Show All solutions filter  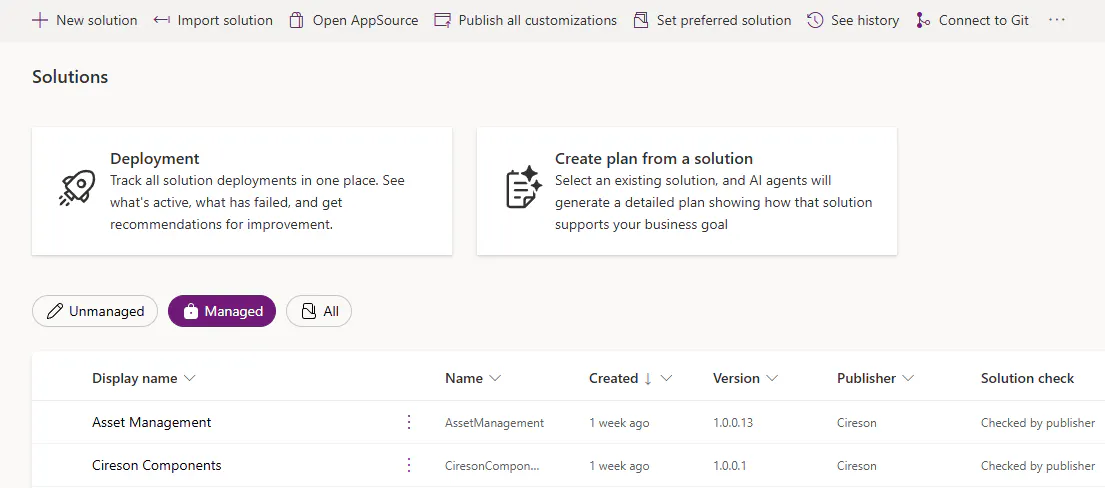click(x=319, y=311)
